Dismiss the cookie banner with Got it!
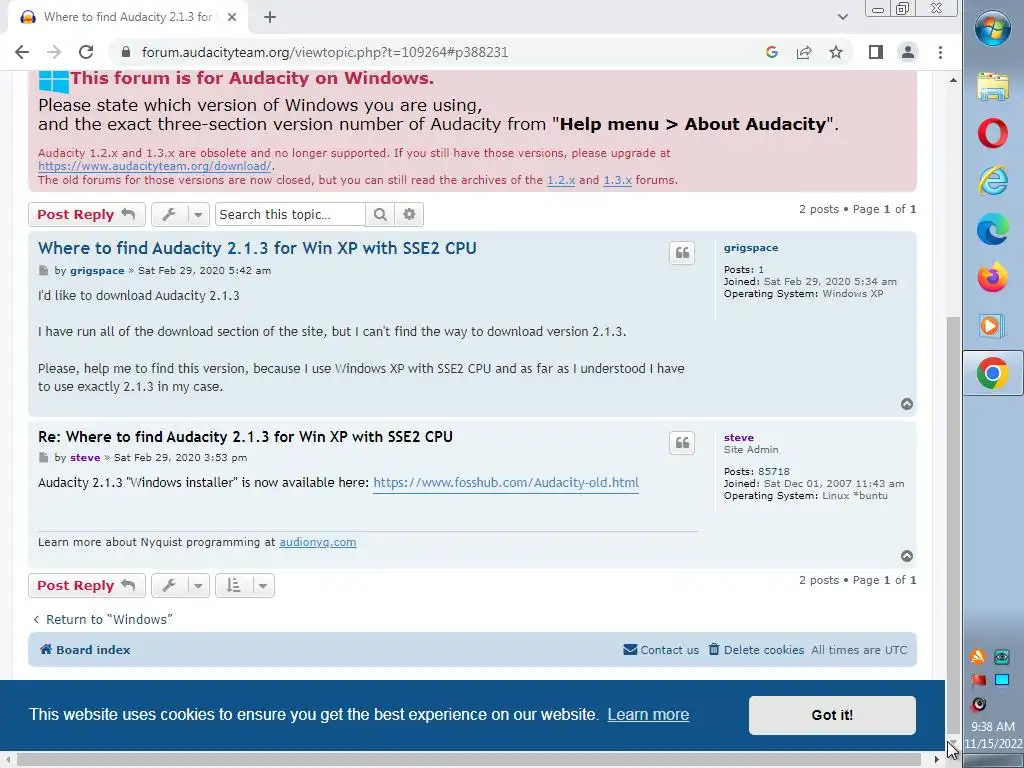This screenshot has width=1024, height=768. [832, 715]
